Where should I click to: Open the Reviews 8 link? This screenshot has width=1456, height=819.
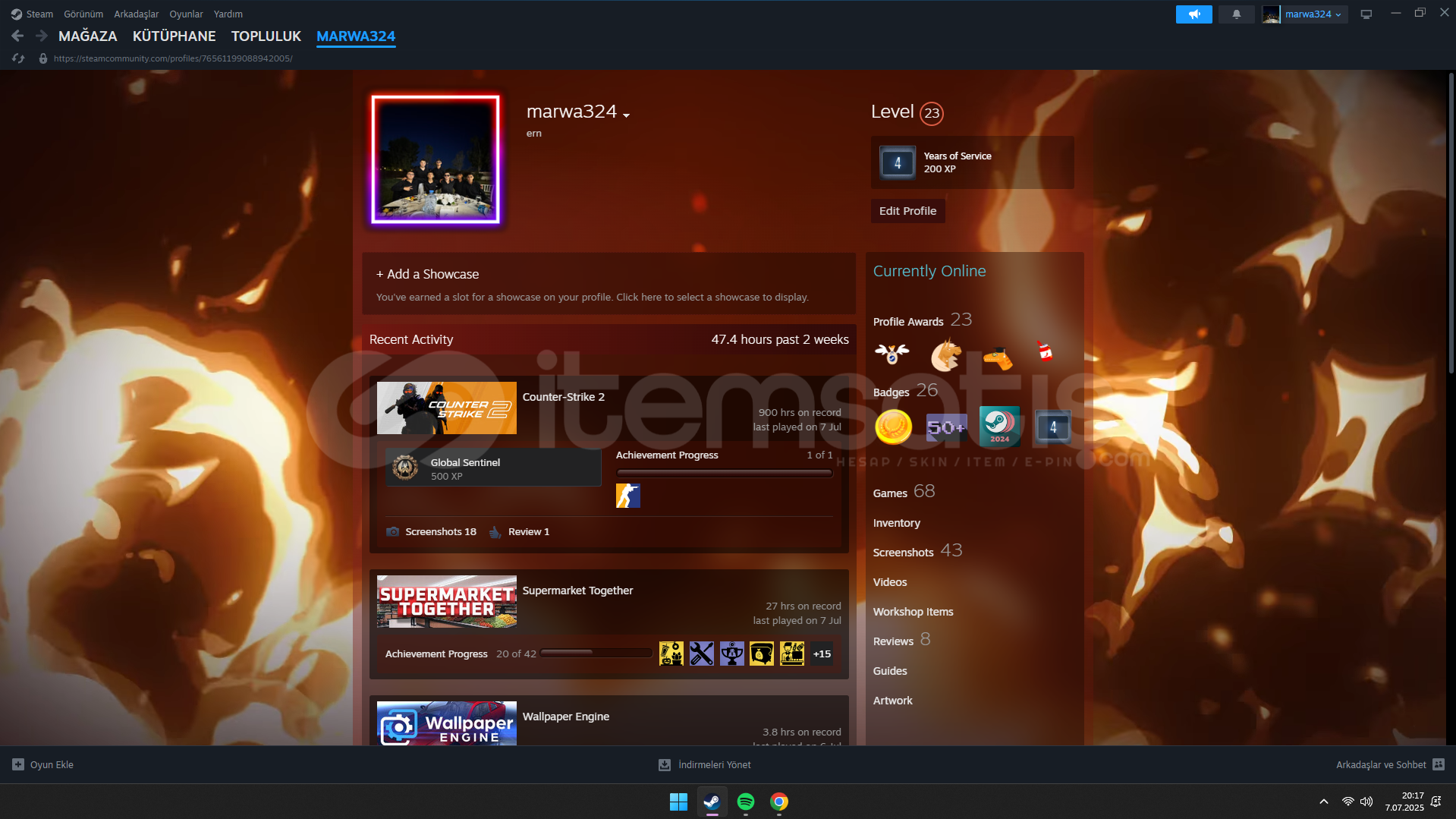(902, 640)
